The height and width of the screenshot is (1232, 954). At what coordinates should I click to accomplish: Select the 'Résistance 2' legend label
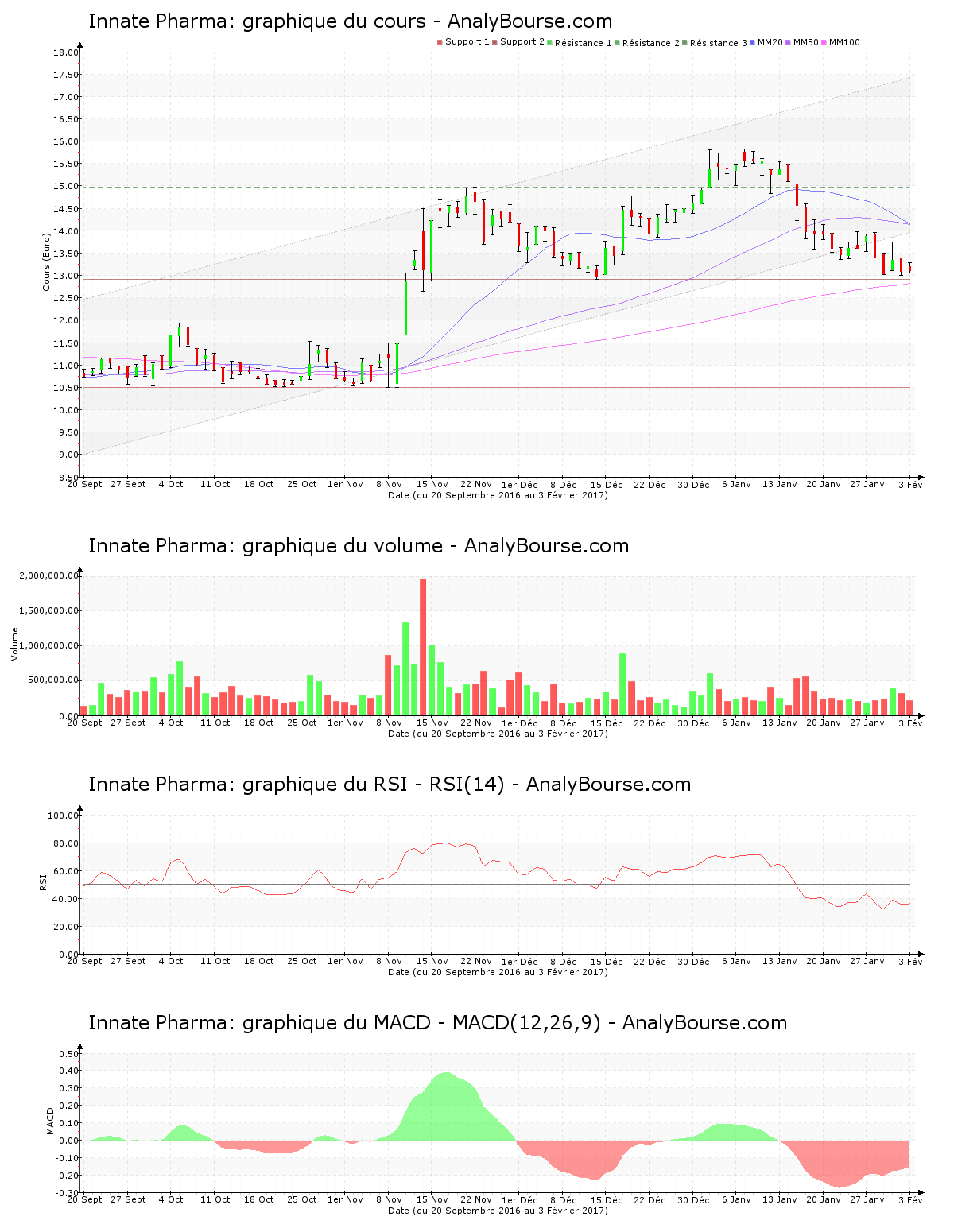(651, 42)
